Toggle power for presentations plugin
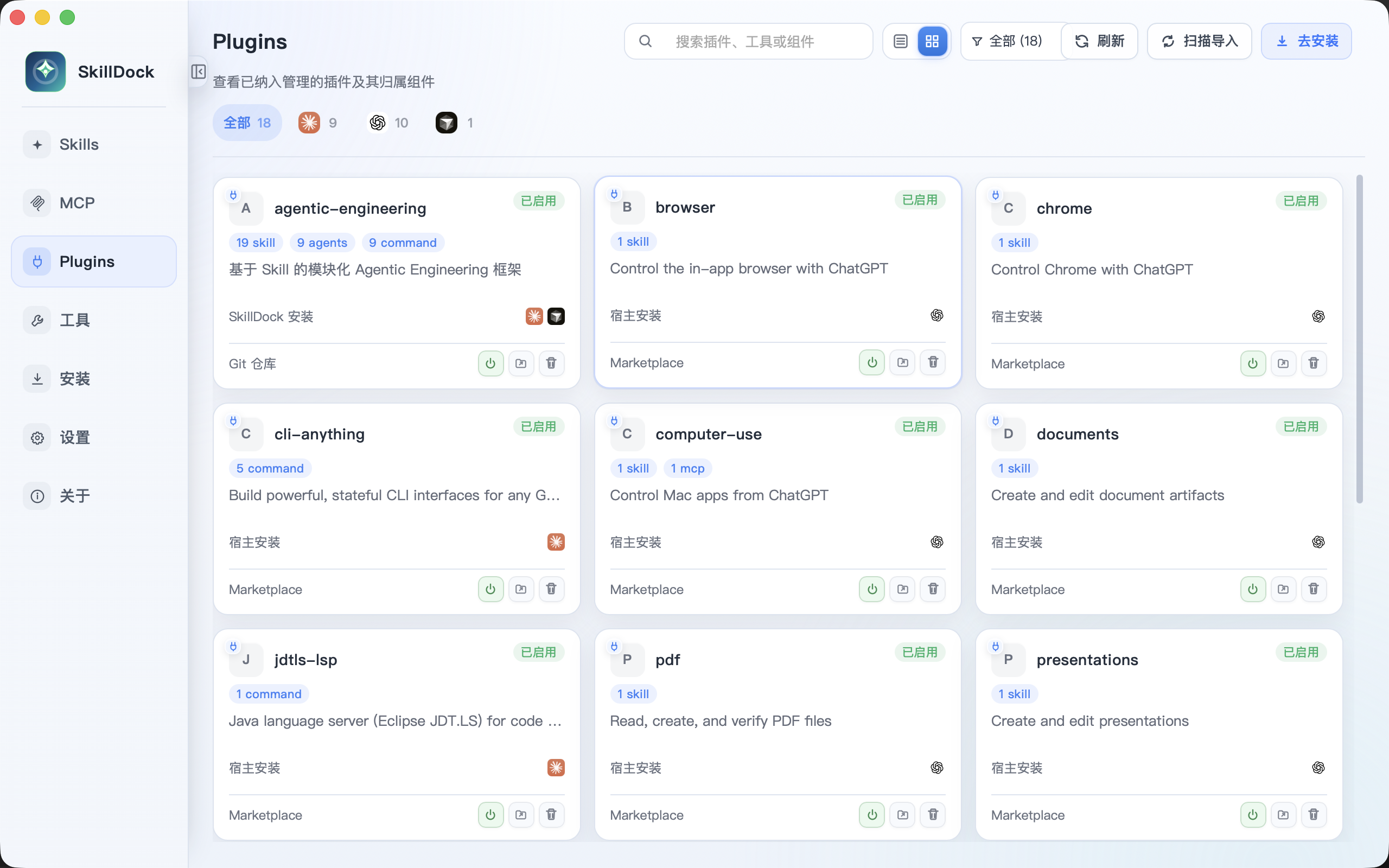 click(1253, 815)
